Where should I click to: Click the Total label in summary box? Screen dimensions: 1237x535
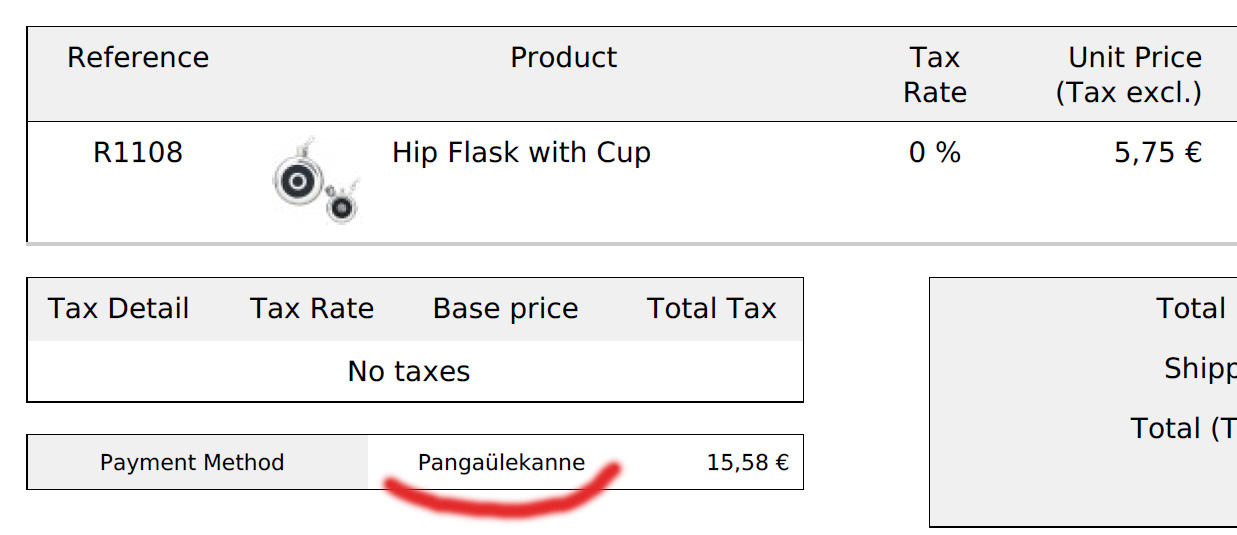click(1191, 309)
